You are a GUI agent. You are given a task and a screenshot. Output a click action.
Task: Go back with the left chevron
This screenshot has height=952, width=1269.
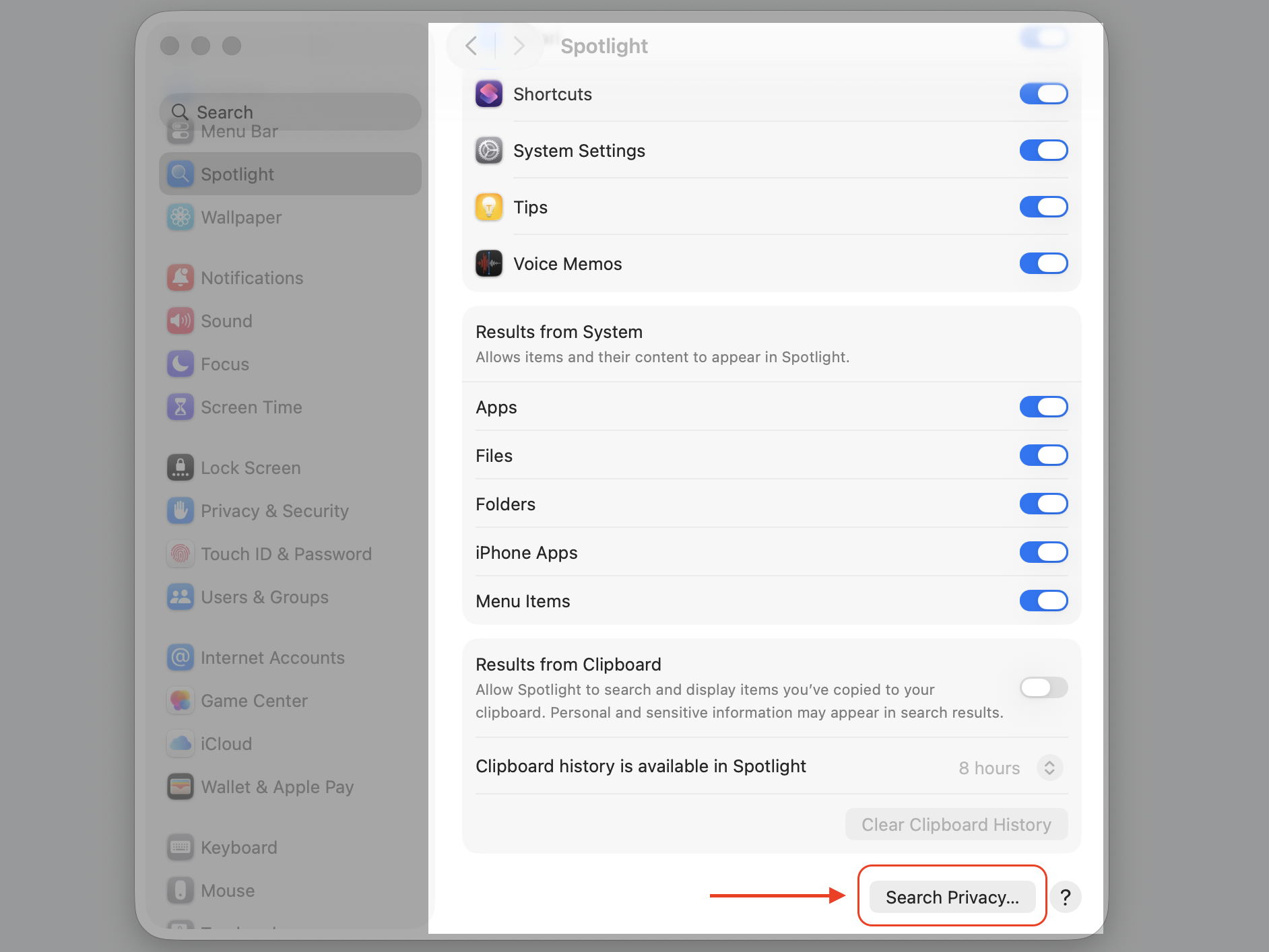(x=471, y=46)
